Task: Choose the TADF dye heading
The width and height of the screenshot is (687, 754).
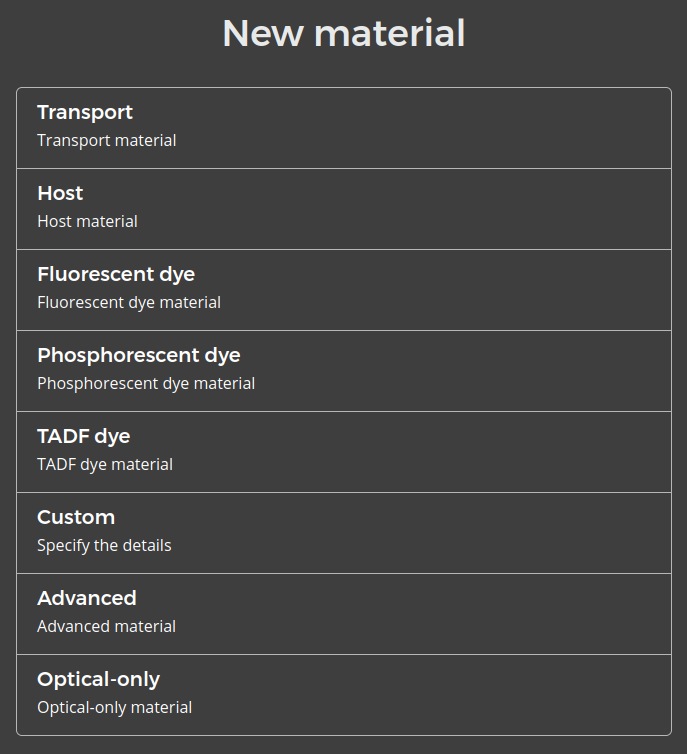Action: point(84,436)
